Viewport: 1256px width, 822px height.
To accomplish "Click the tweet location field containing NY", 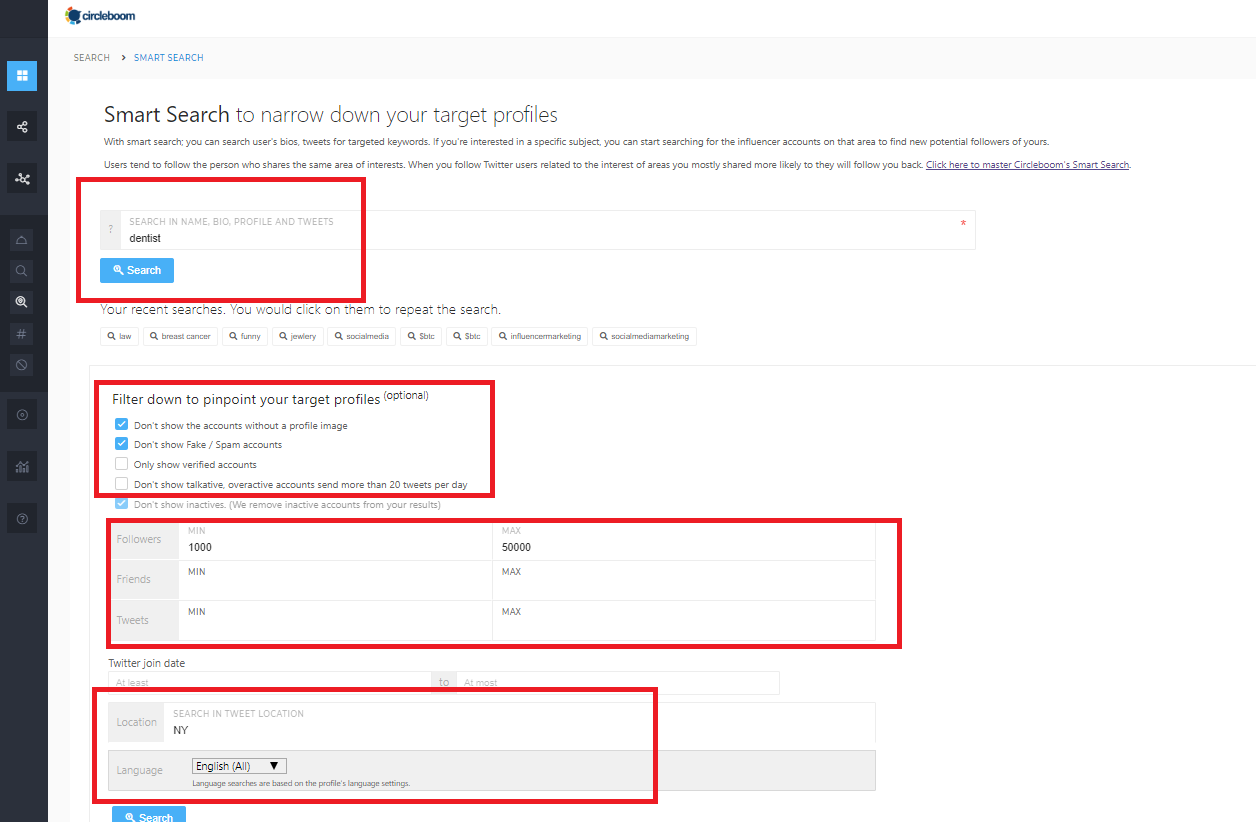I will [519, 722].
